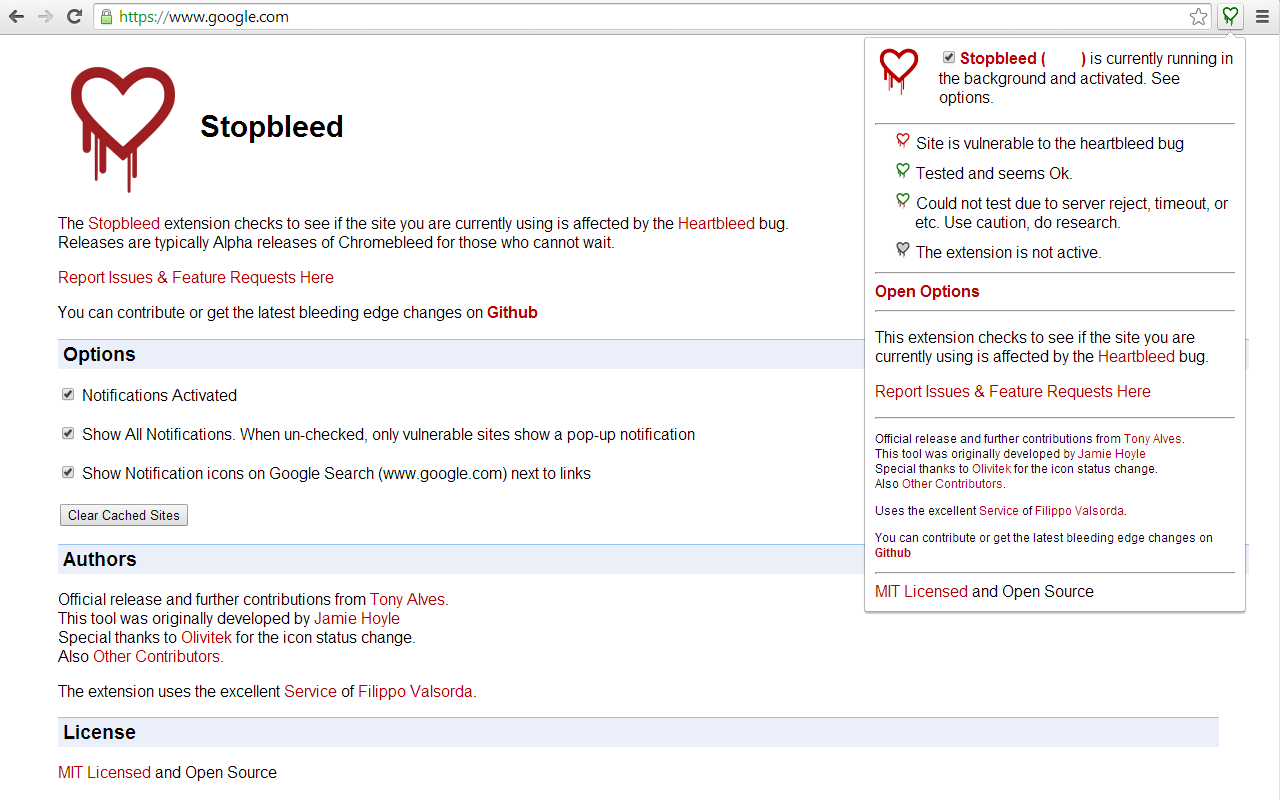Click 'The extension is not active.' text
1280x800 pixels.
pyautogui.click(x=1009, y=253)
